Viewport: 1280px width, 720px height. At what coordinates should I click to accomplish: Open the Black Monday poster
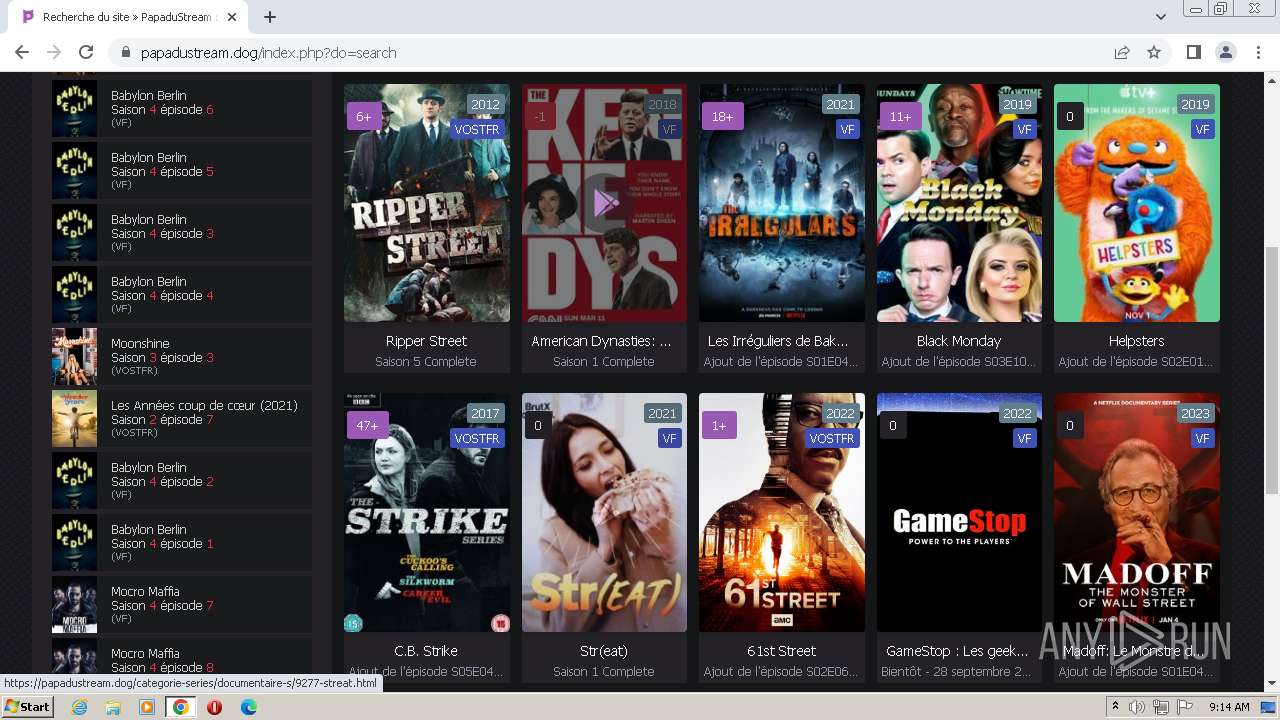coord(959,203)
